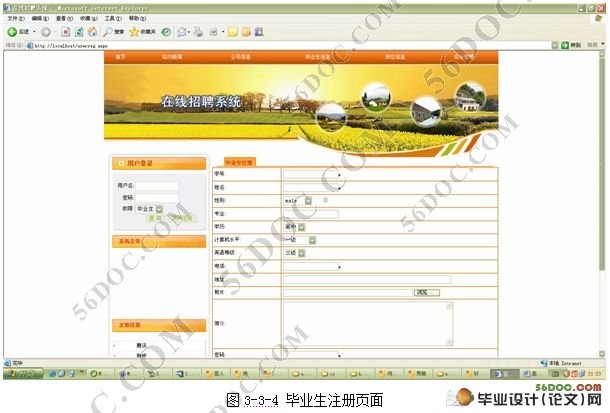This screenshot has height=413, width=610.
Task: Click the 浏览 browse button for photo
Action: (x=421, y=292)
